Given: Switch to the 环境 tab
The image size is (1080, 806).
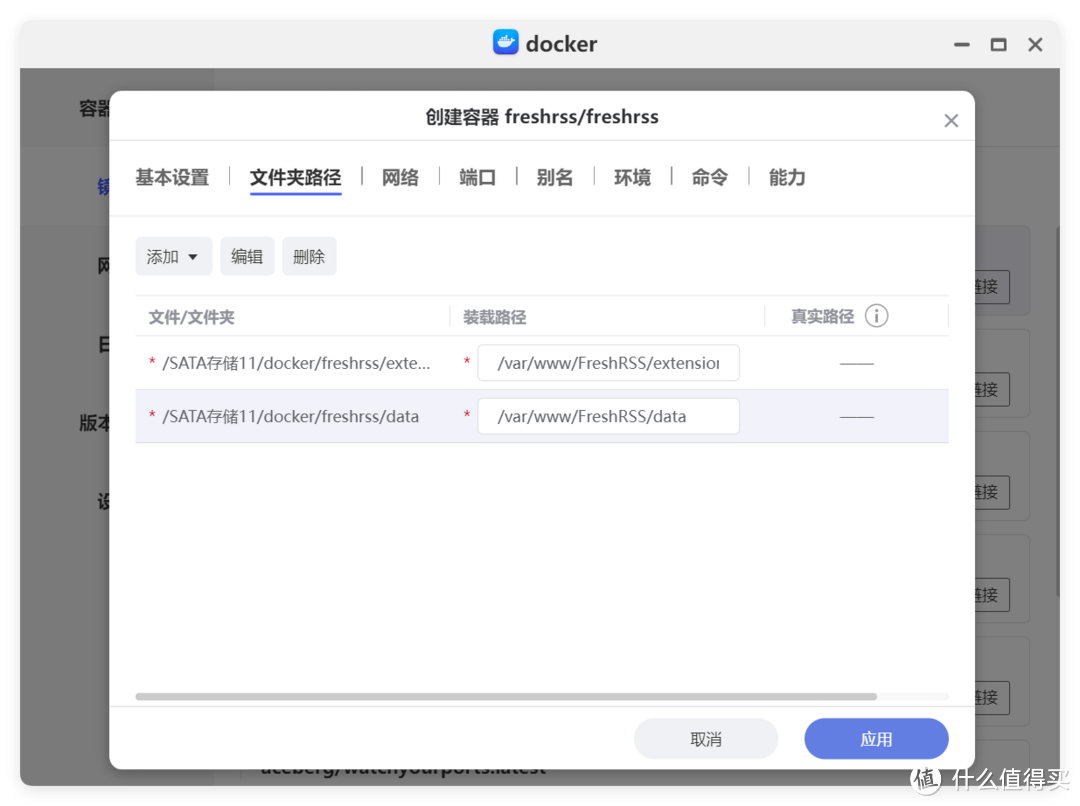Looking at the screenshot, I should 632,177.
